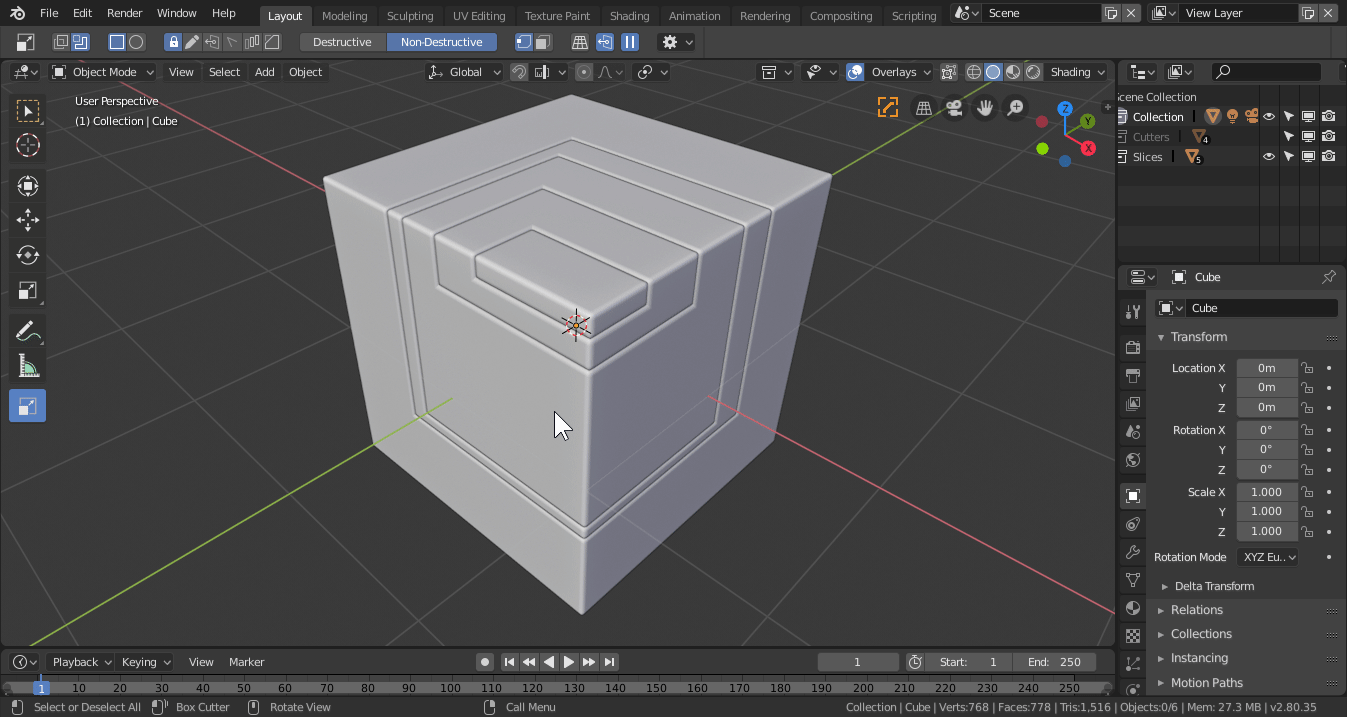This screenshot has width=1347, height=717.
Task: Select the Move tool
Action: [28, 220]
